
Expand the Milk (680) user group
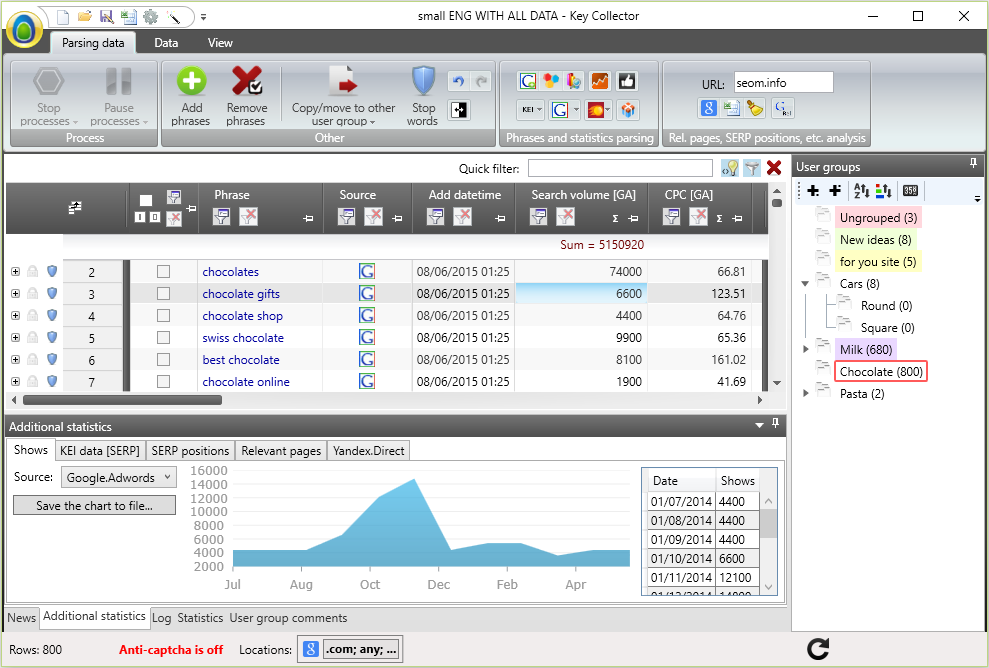pyautogui.click(x=807, y=349)
